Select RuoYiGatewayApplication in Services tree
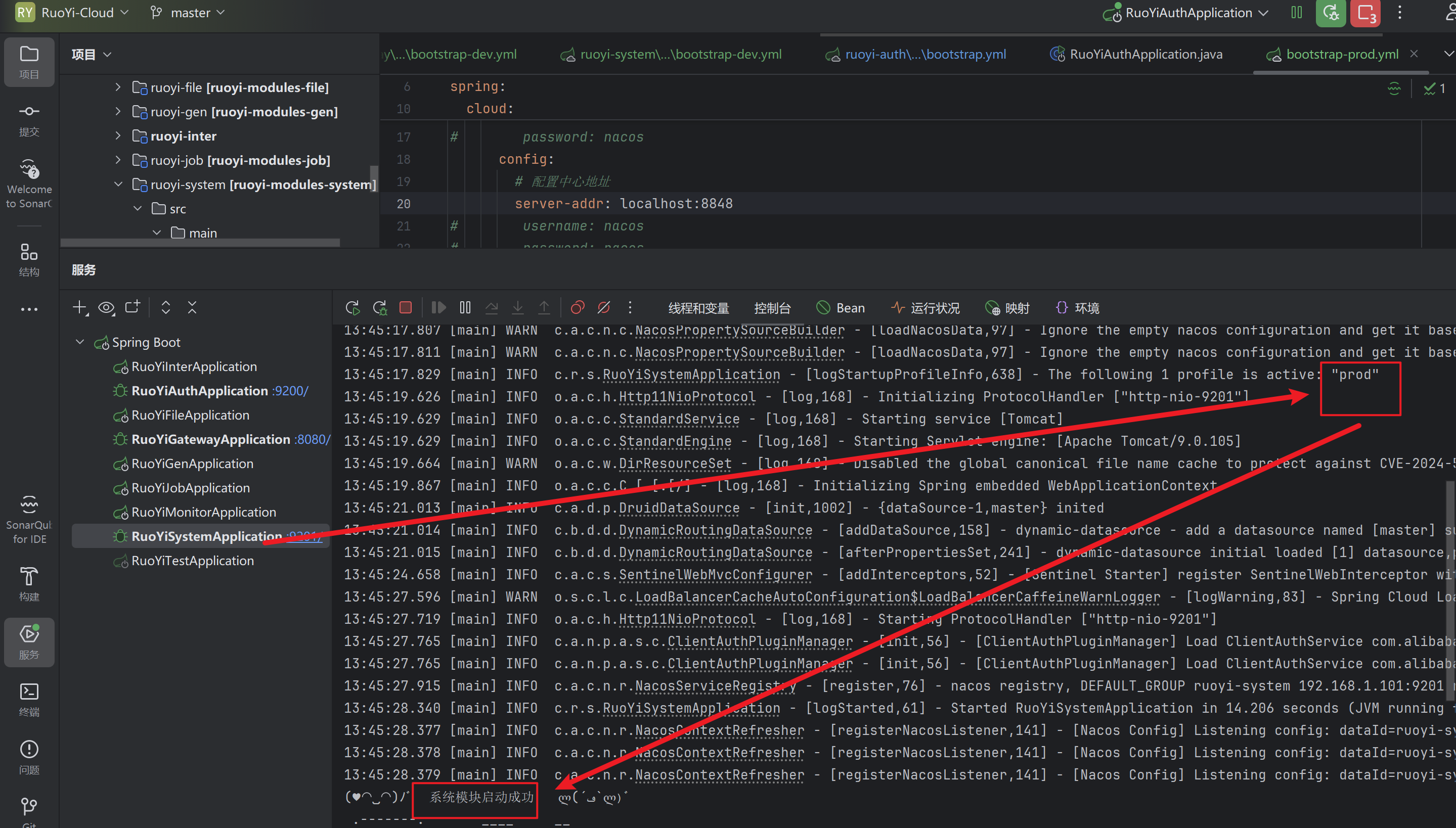The width and height of the screenshot is (1456, 828). 210,439
